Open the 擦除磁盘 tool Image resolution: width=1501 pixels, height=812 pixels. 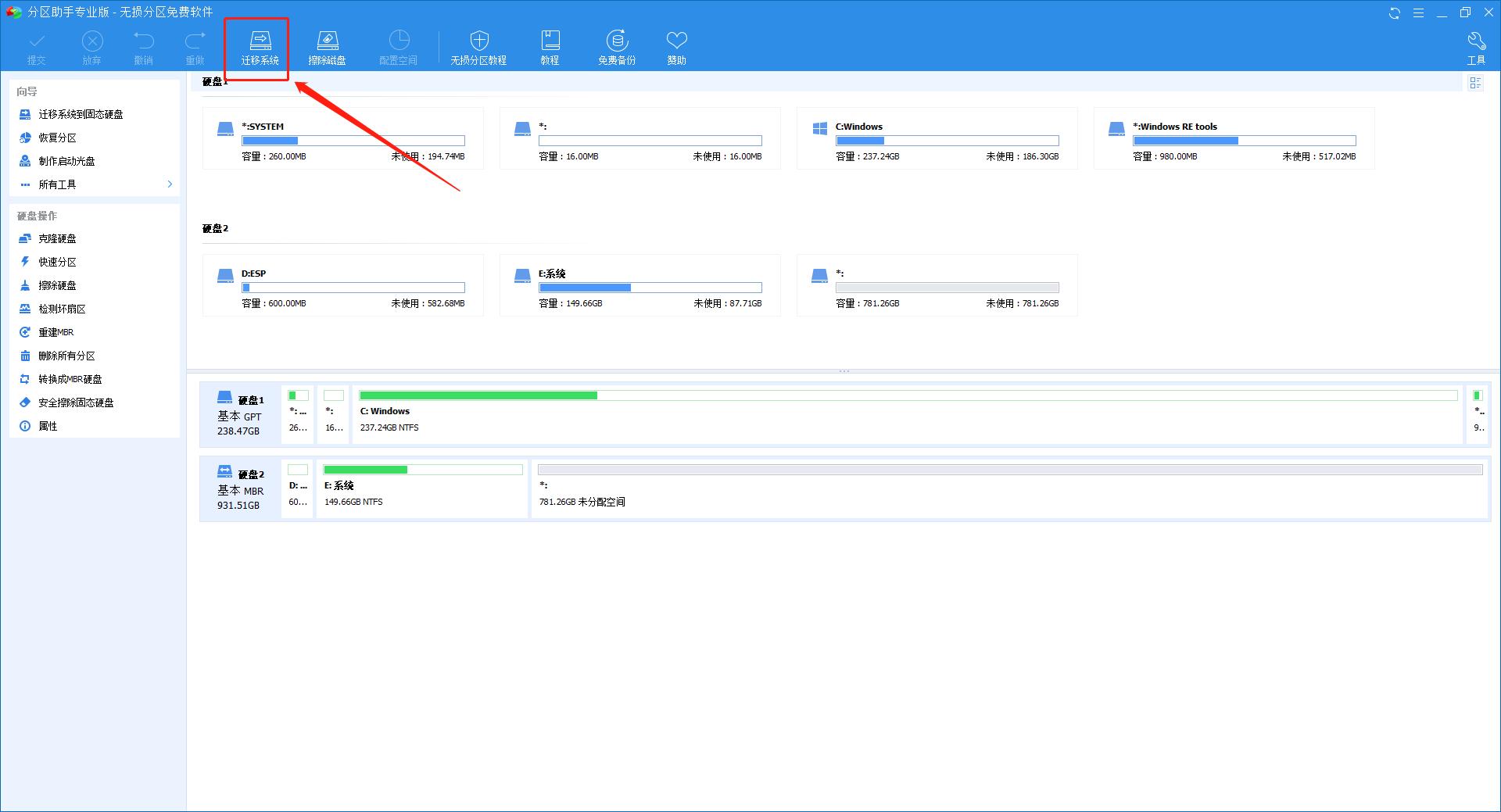pyautogui.click(x=327, y=47)
